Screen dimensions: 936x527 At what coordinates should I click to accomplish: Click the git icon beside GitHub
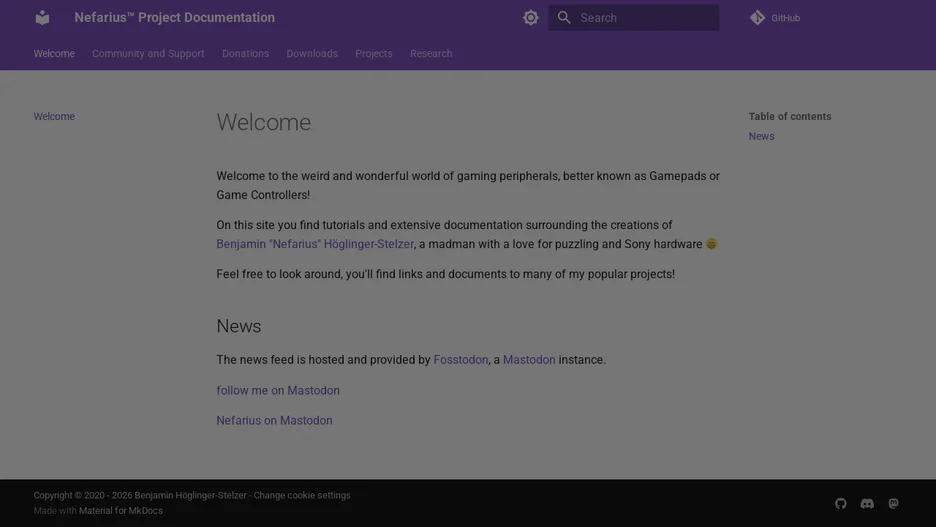[x=758, y=18]
